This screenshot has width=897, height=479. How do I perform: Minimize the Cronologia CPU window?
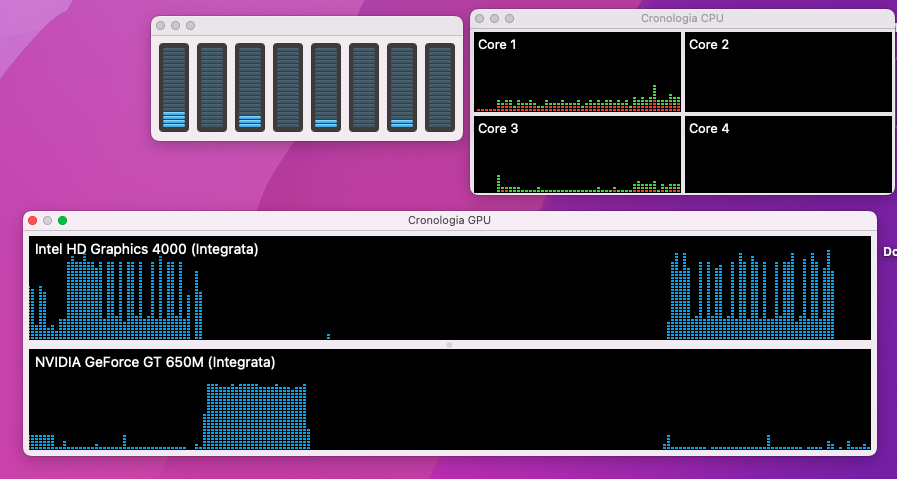click(494, 18)
